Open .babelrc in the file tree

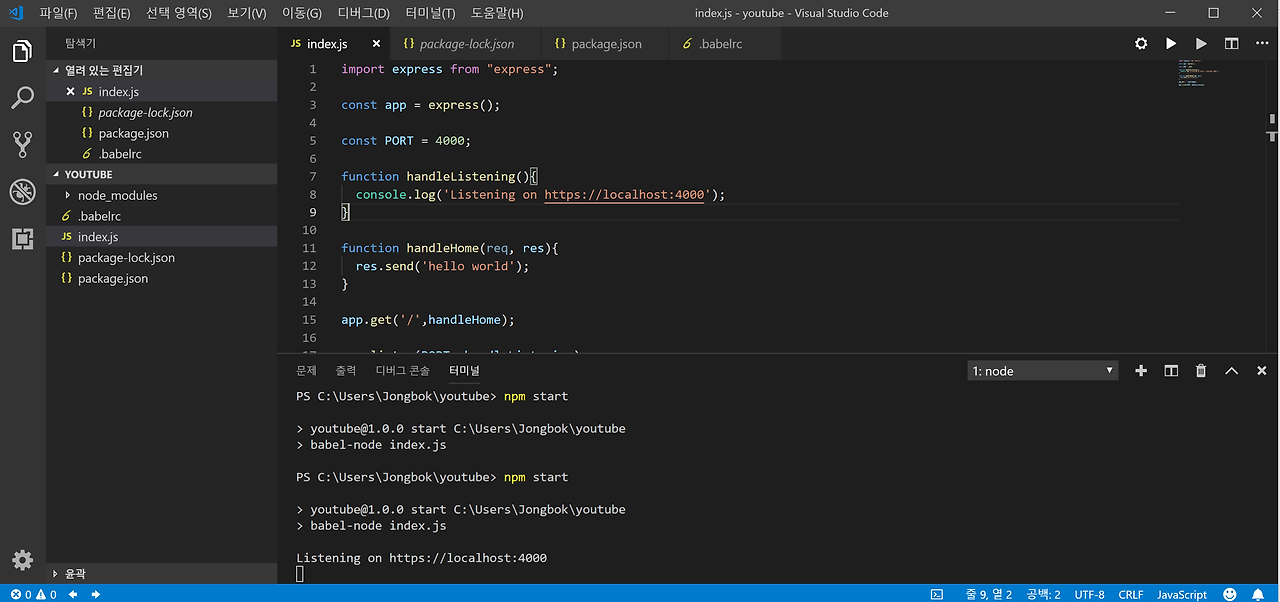coord(99,216)
